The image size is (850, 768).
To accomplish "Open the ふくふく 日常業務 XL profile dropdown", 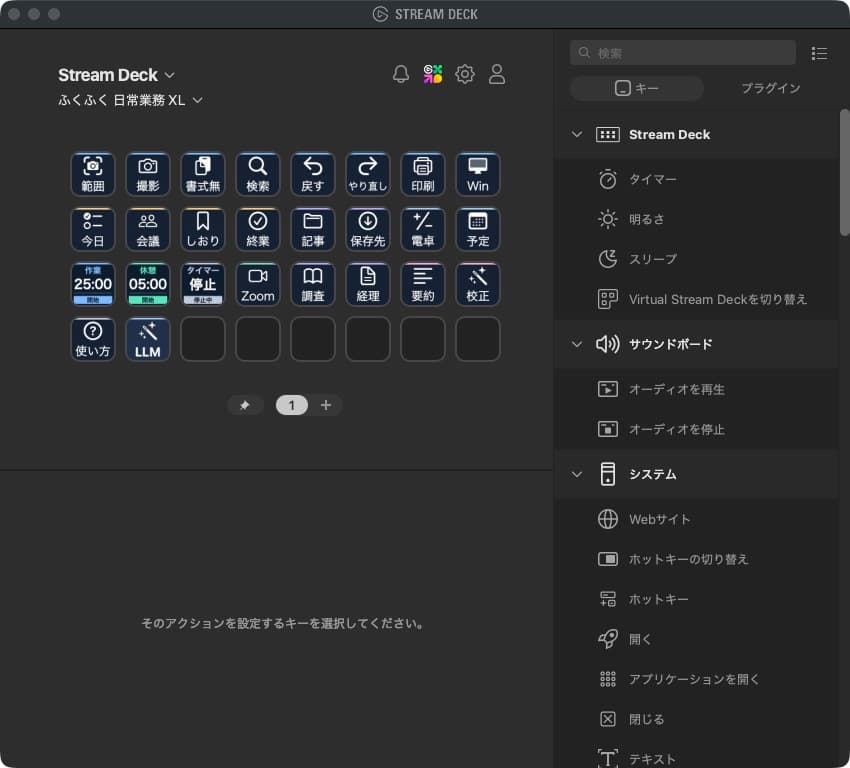I will click(x=131, y=100).
